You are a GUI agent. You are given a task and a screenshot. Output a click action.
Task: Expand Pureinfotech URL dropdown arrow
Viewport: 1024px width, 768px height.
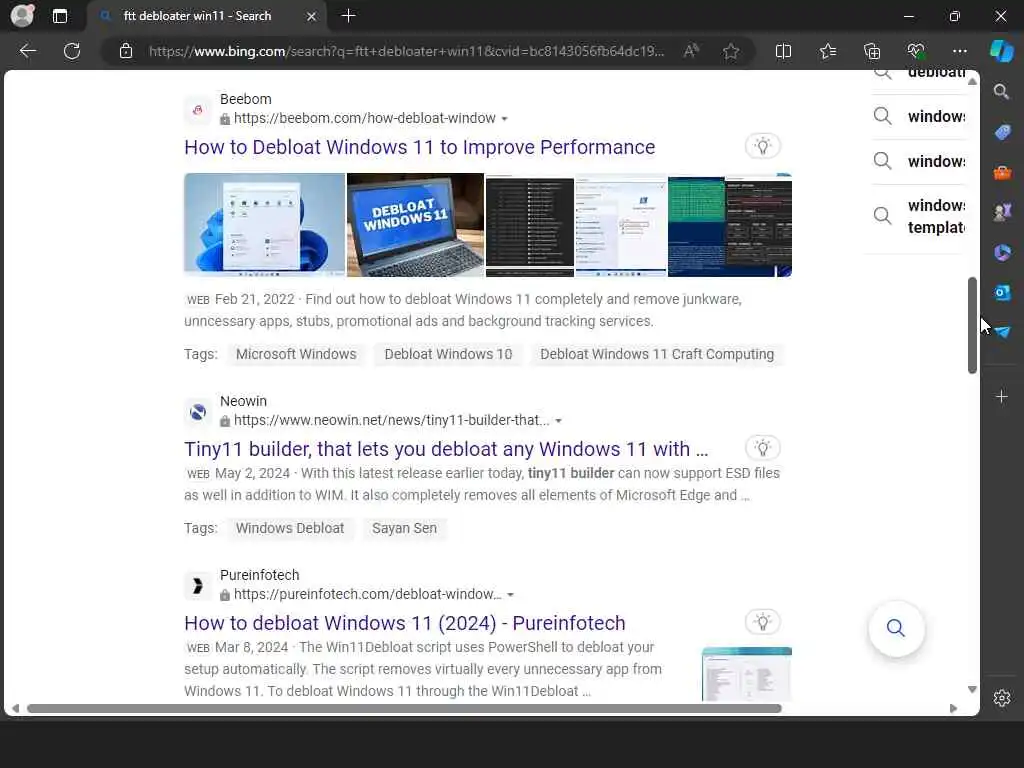click(x=511, y=595)
